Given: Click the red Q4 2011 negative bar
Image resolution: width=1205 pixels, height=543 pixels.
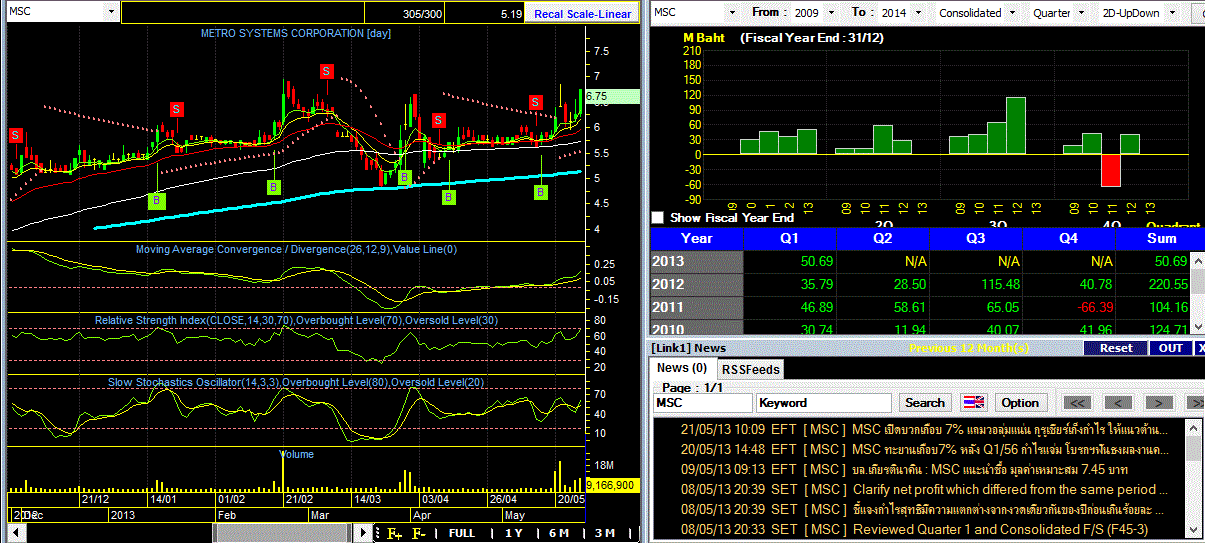Looking at the screenshot, I should [x=1111, y=170].
